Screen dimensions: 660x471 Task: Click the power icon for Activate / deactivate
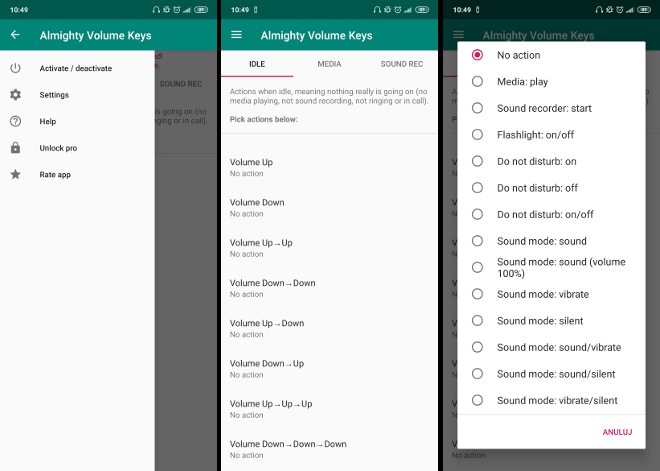pos(15,68)
